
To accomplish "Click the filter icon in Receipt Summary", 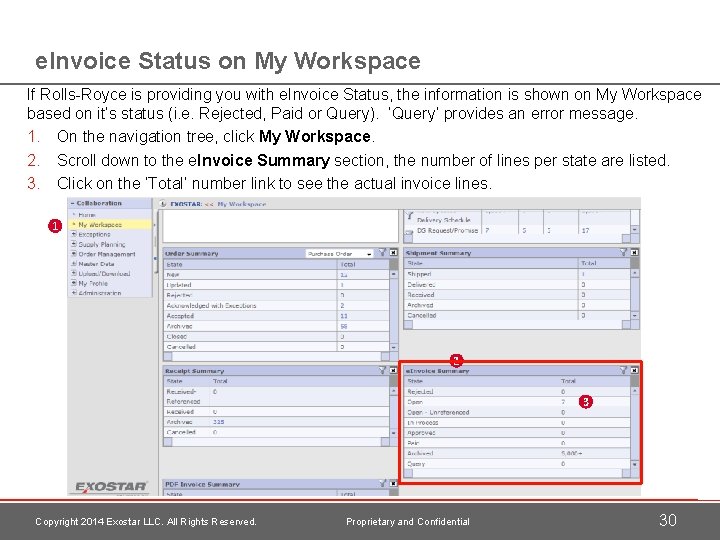I will click(x=382, y=370).
